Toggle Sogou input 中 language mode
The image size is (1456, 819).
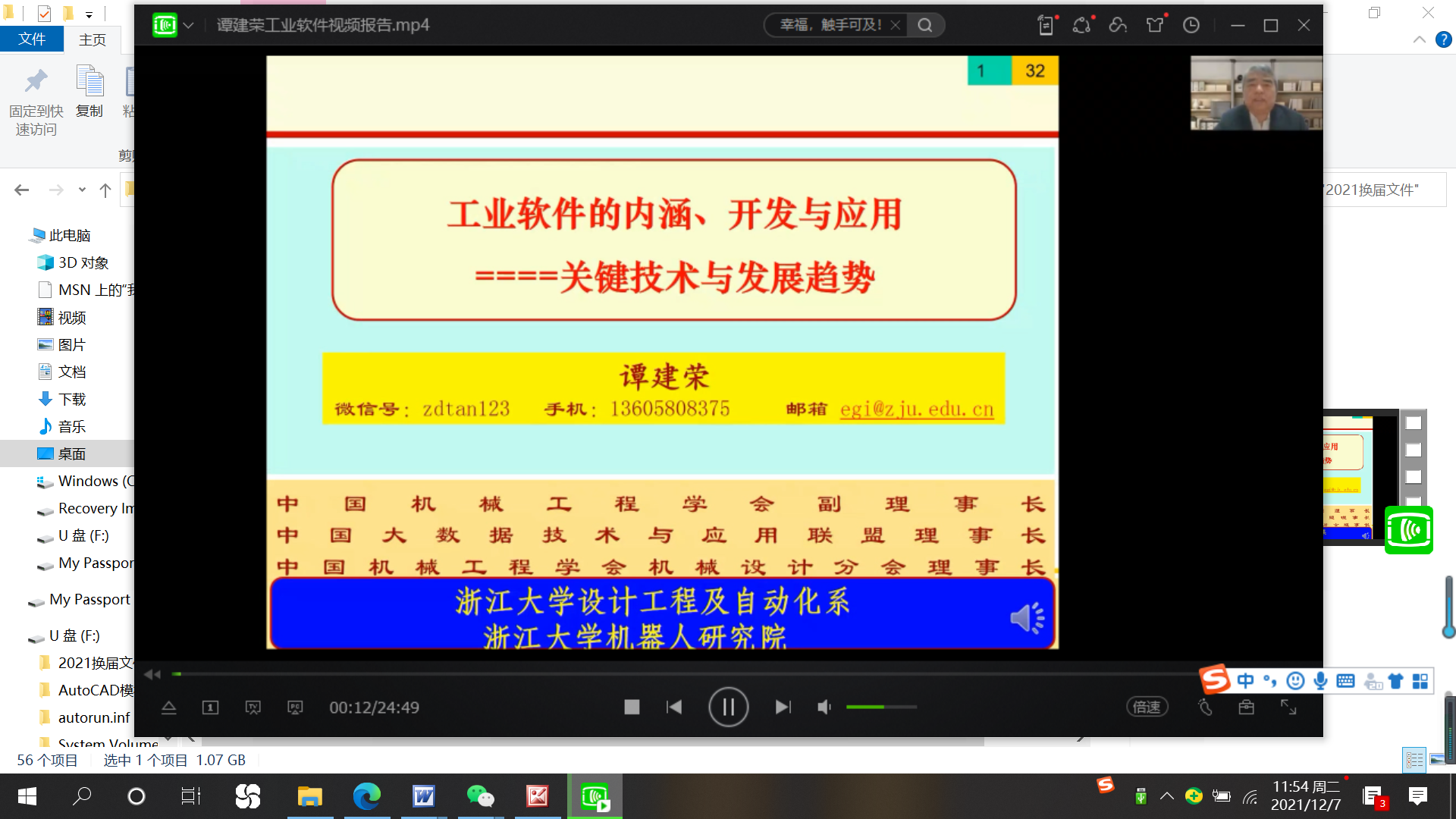coord(1245,680)
